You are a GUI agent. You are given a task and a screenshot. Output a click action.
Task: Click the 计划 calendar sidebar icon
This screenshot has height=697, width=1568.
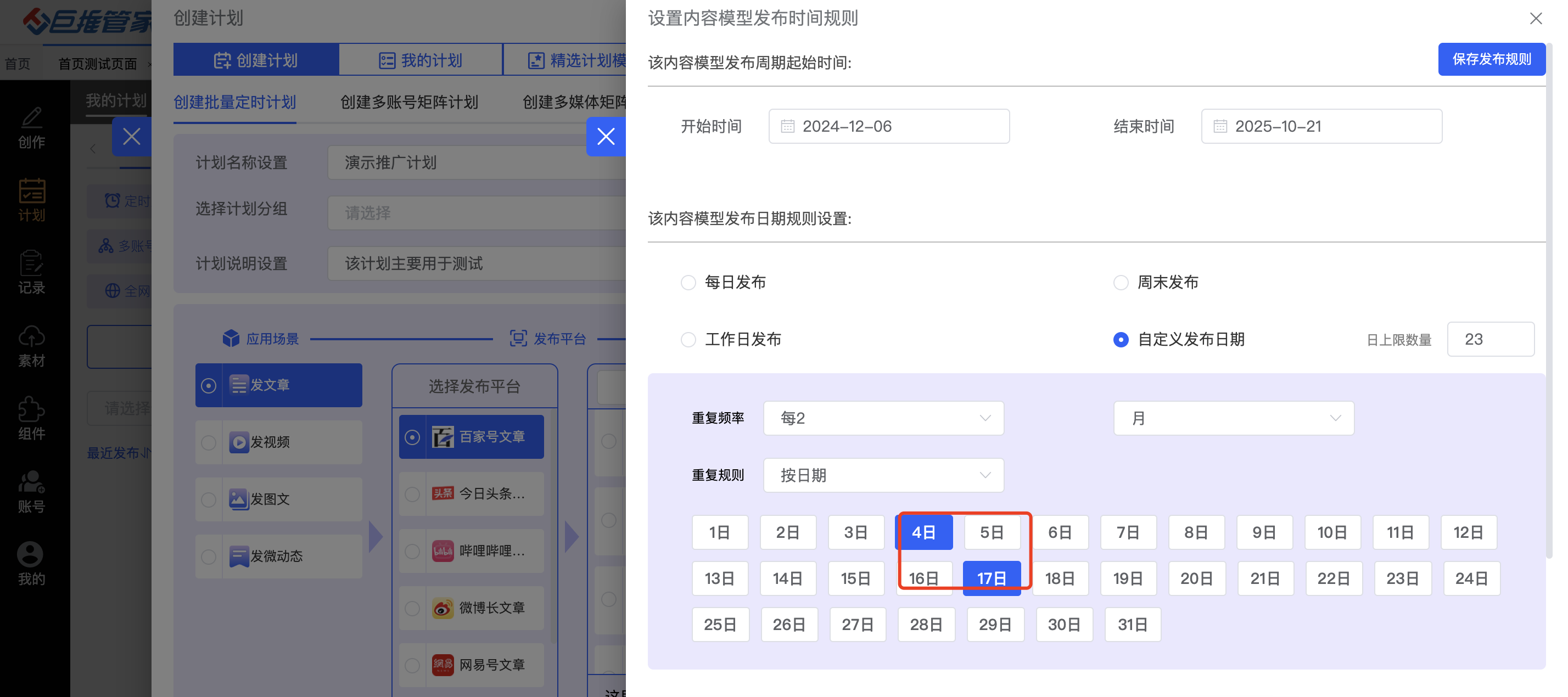pos(31,192)
